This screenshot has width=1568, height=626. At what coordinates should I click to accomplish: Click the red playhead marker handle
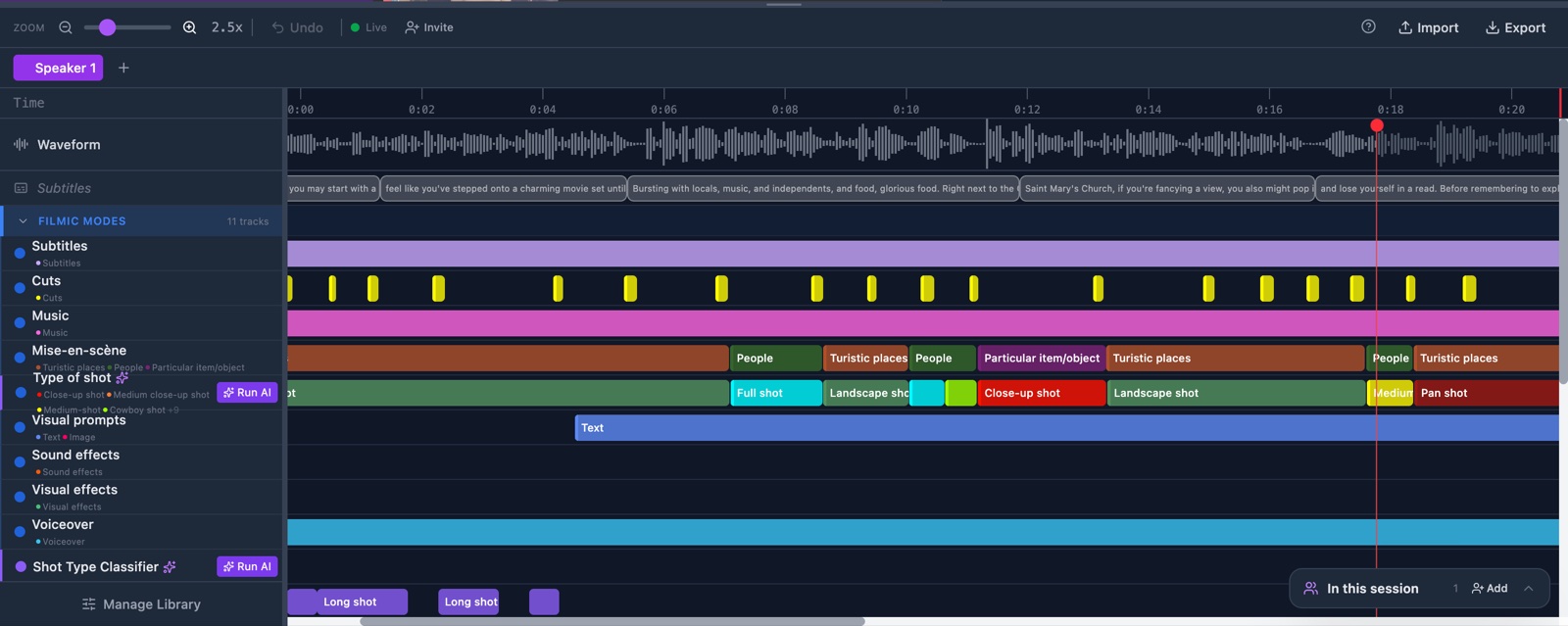click(x=1377, y=125)
